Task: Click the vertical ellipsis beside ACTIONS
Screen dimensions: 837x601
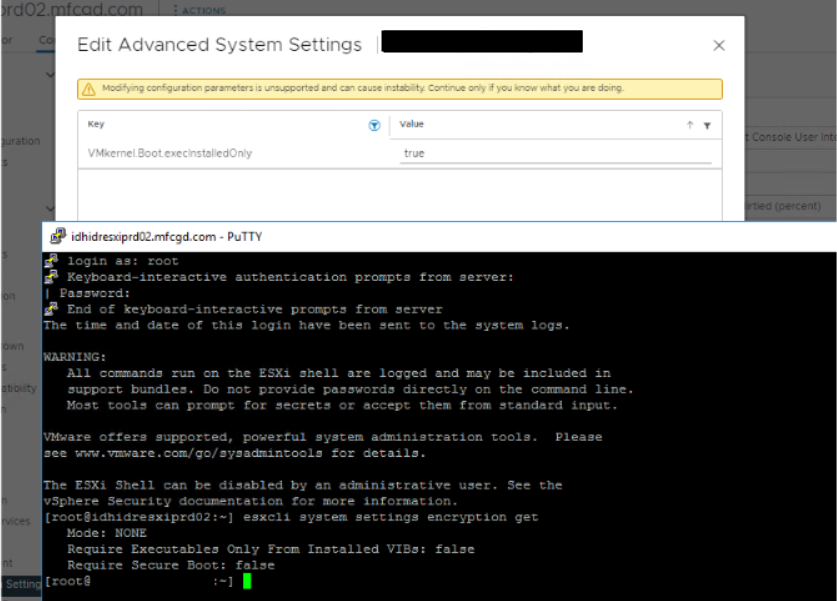Action: coord(174,11)
